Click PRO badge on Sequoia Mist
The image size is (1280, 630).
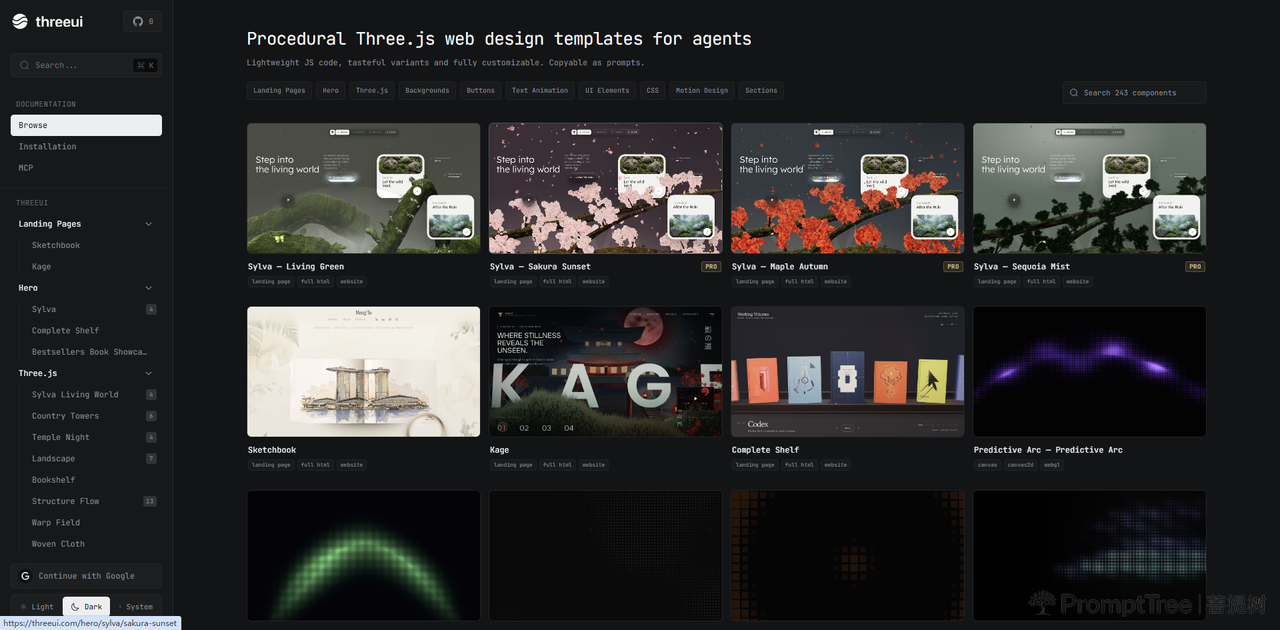[x=1195, y=267]
